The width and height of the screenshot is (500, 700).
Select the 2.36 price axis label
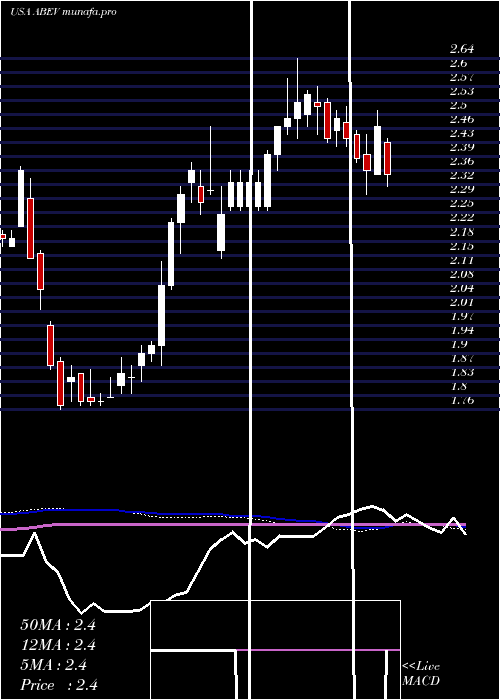[x=462, y=161]
